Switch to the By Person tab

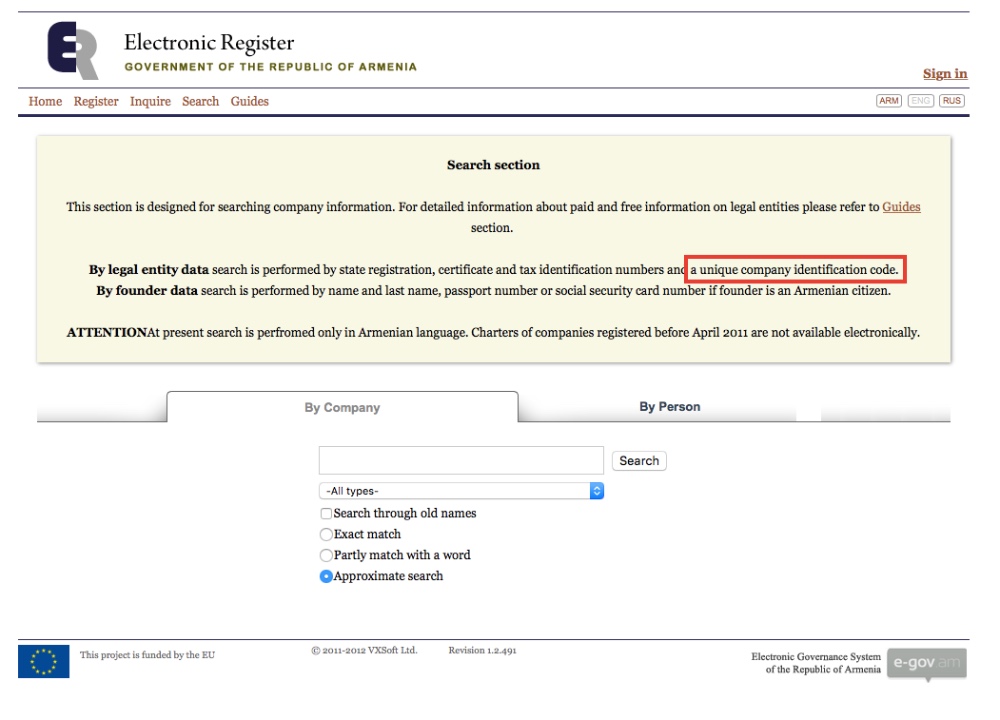pos(670,407)
